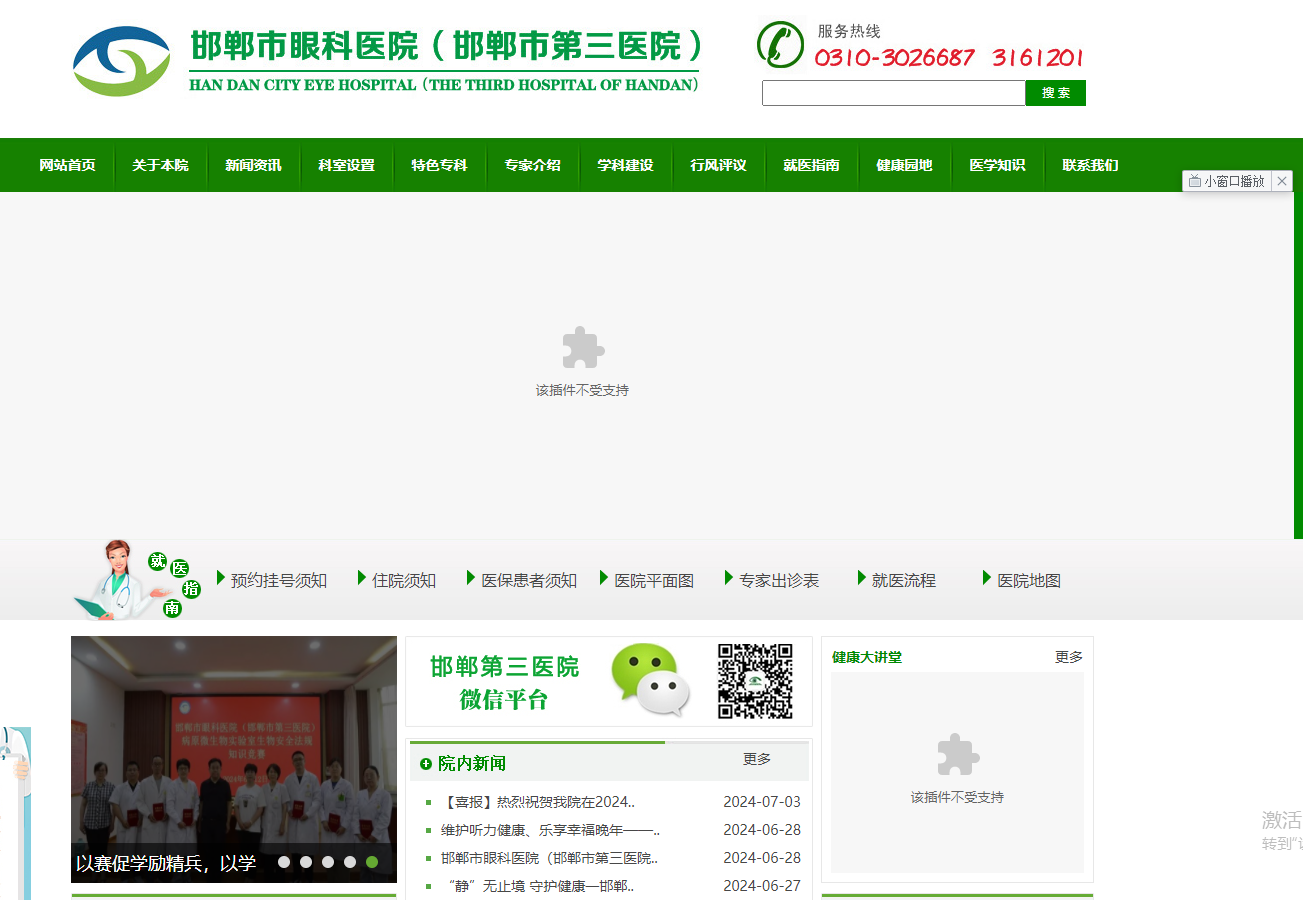Image resolution: width=1303 pixels, height=900 pixels.
Task: Click the plugin puzzle icon under 健康大讲堂
Action: pos(958,754)
